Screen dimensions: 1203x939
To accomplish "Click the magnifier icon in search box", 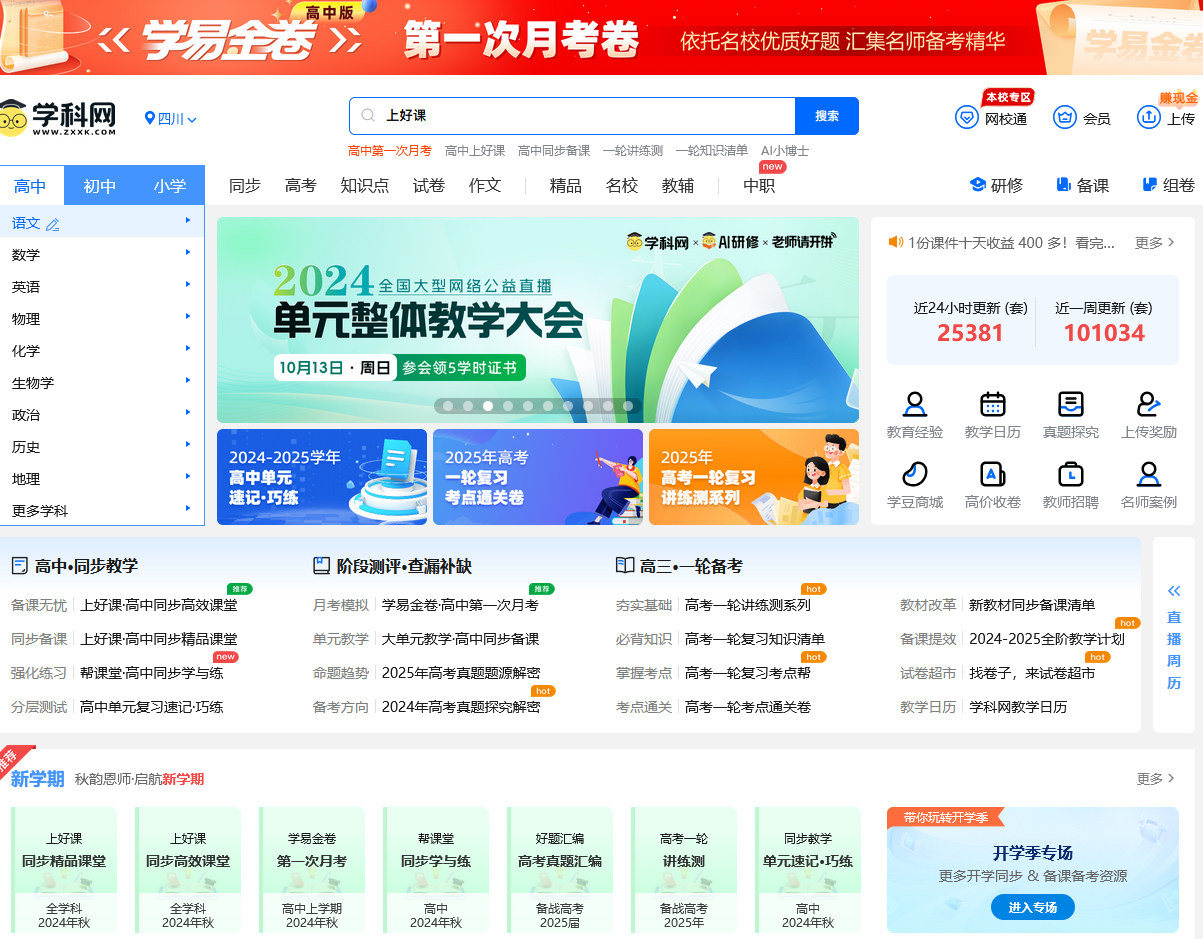I will click(x=368, y=116).
